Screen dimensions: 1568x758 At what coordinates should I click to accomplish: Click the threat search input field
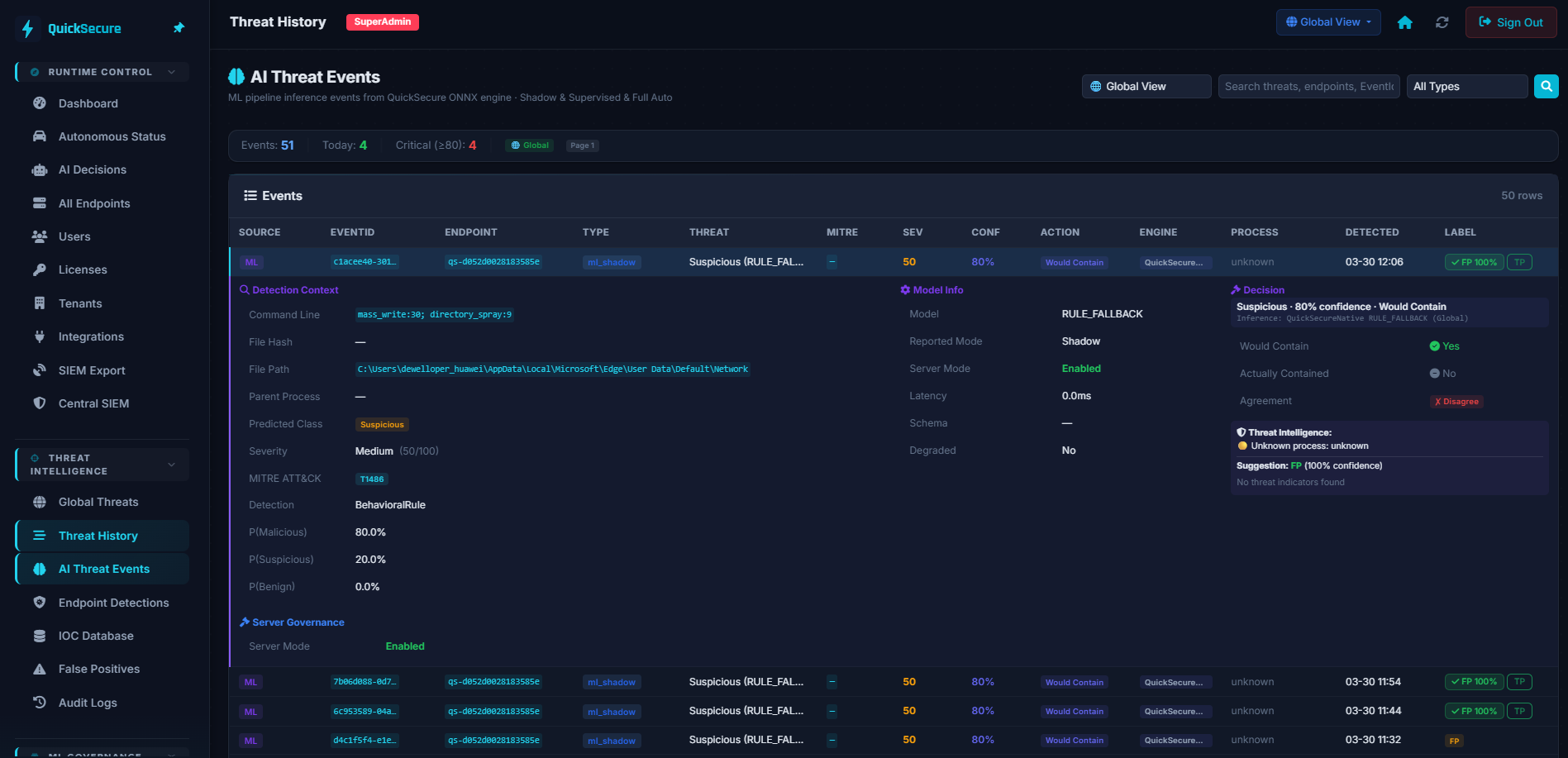point(1308,86)
